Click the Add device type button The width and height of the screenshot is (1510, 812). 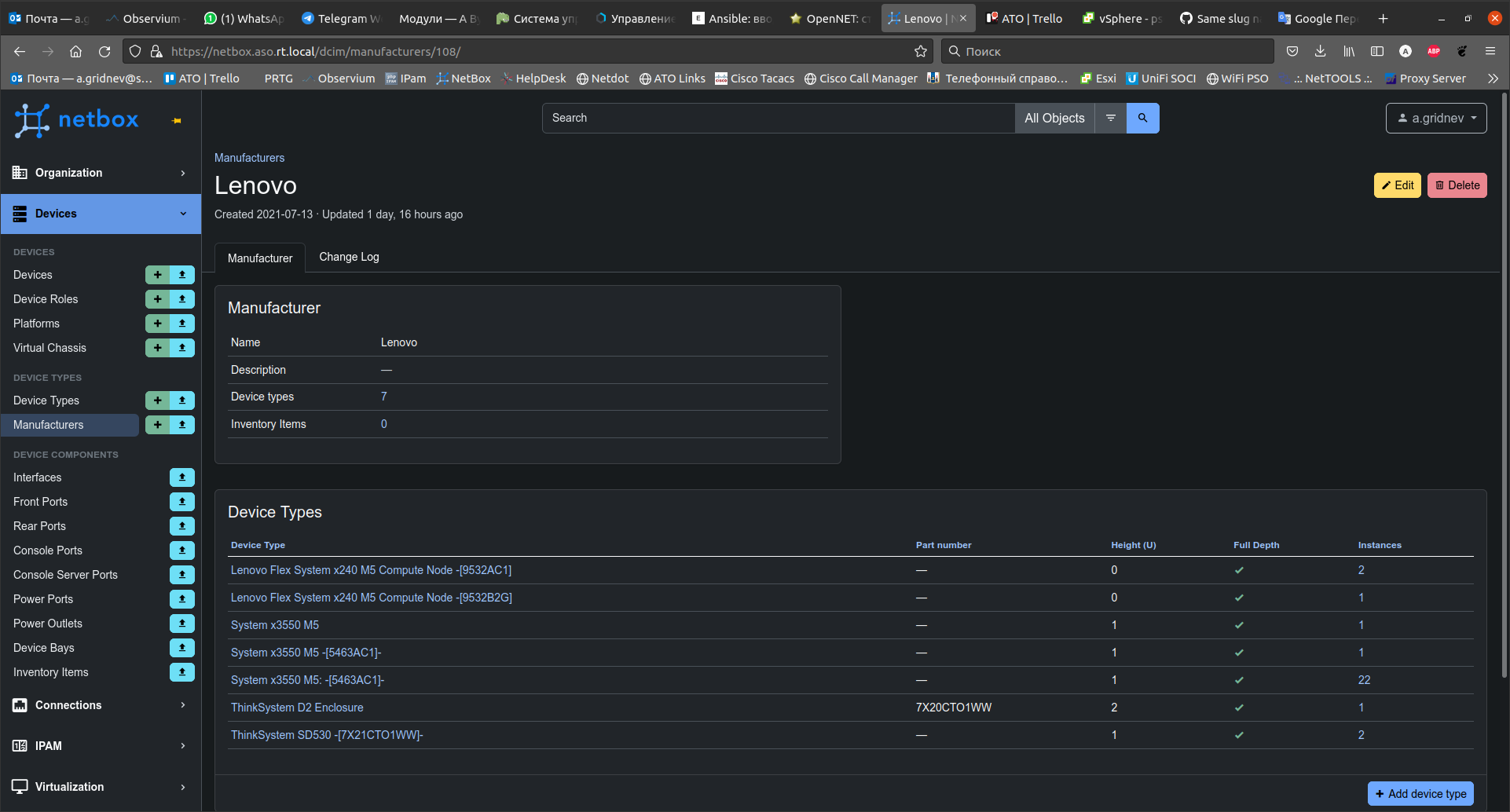tap(1420, 793)
